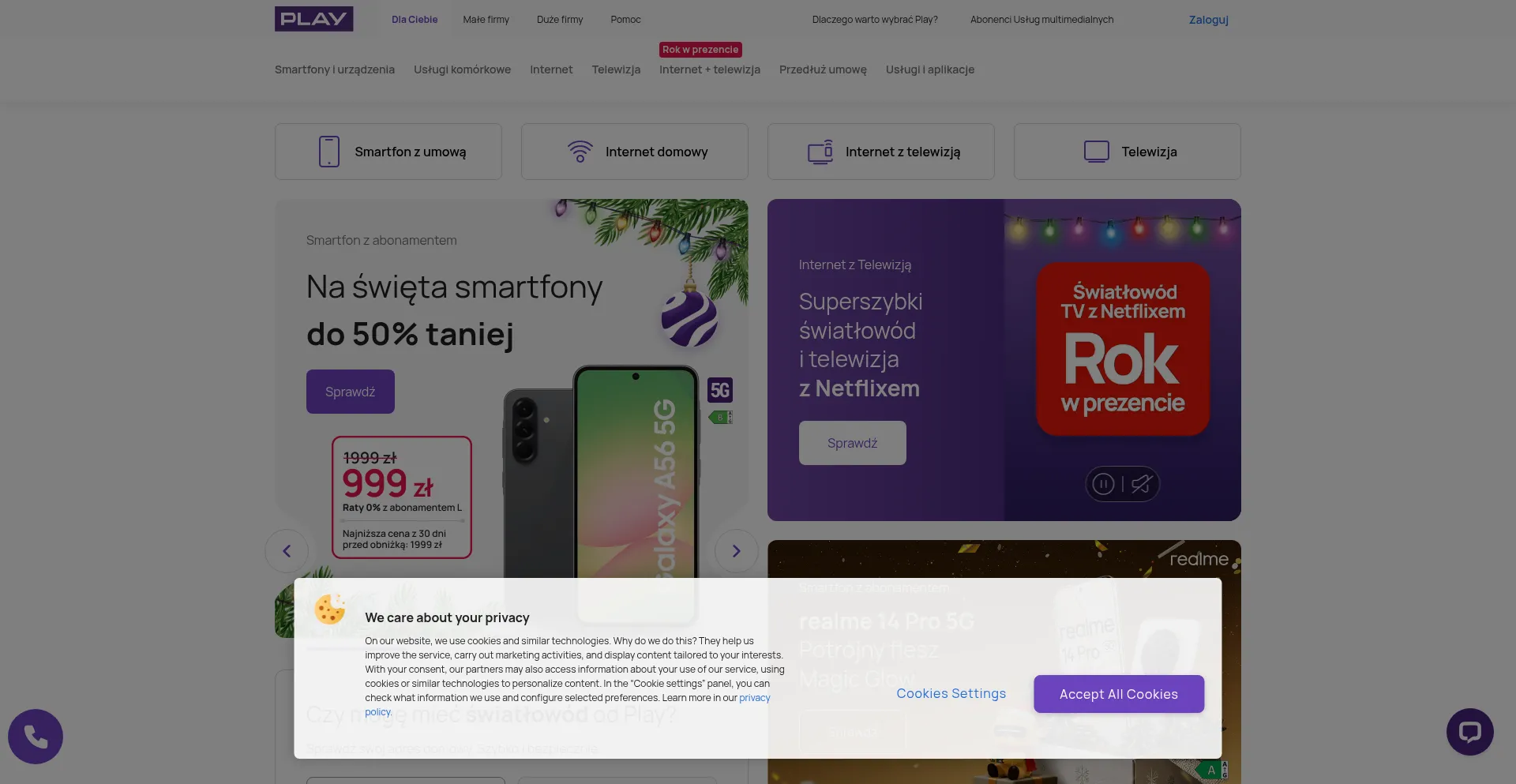The width and height of the screenshot is (1516, 784).
Task: Open Cookies Settings
Action: click(951, 693)
